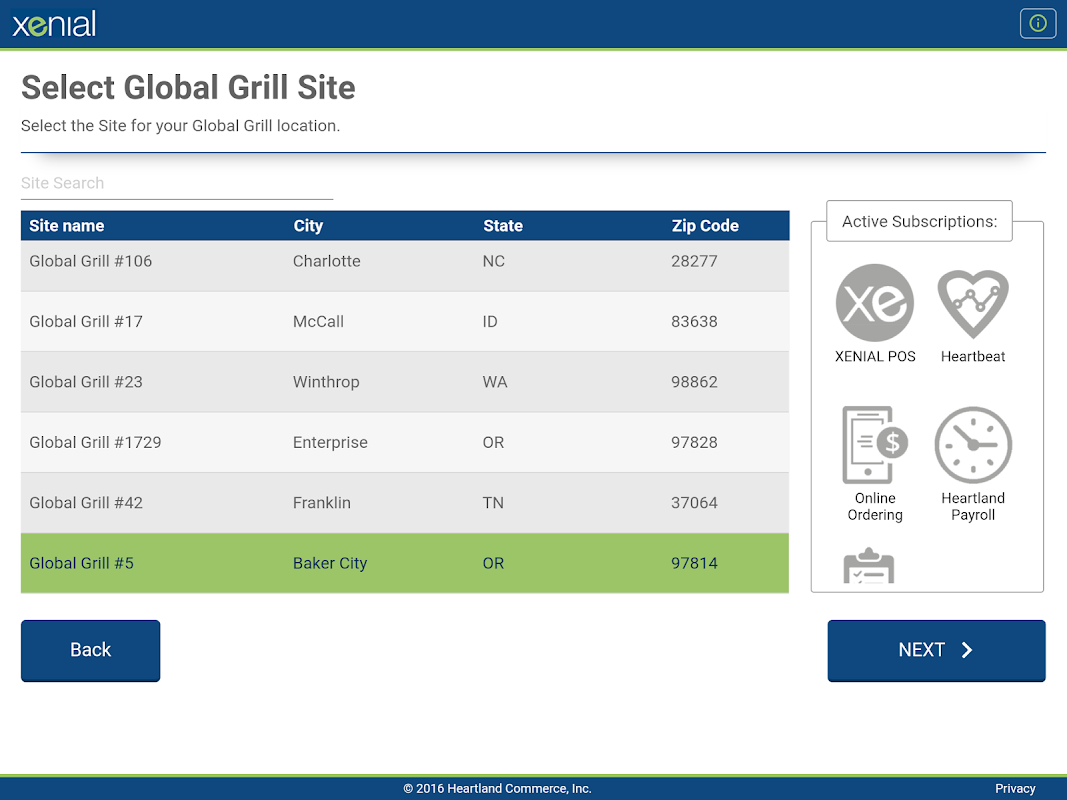
Task: Click the ID state cell
Action: pos(490,322)
